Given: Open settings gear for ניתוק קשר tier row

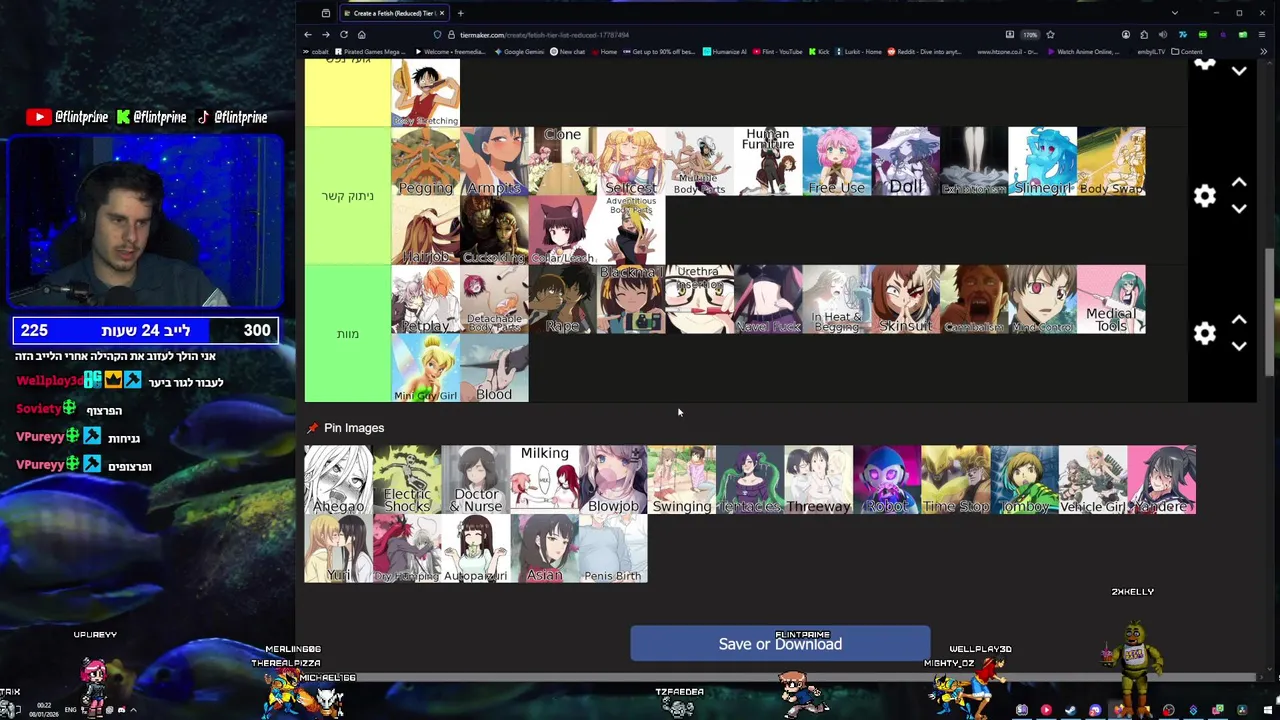Looking at the screenshot, I should [x=1204, y=196].
